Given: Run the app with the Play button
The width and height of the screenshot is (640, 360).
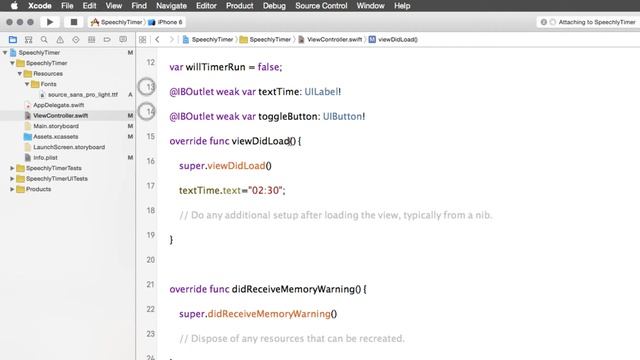Looking at the screenshot, I should pyautogui.click(x=50, y=22).
